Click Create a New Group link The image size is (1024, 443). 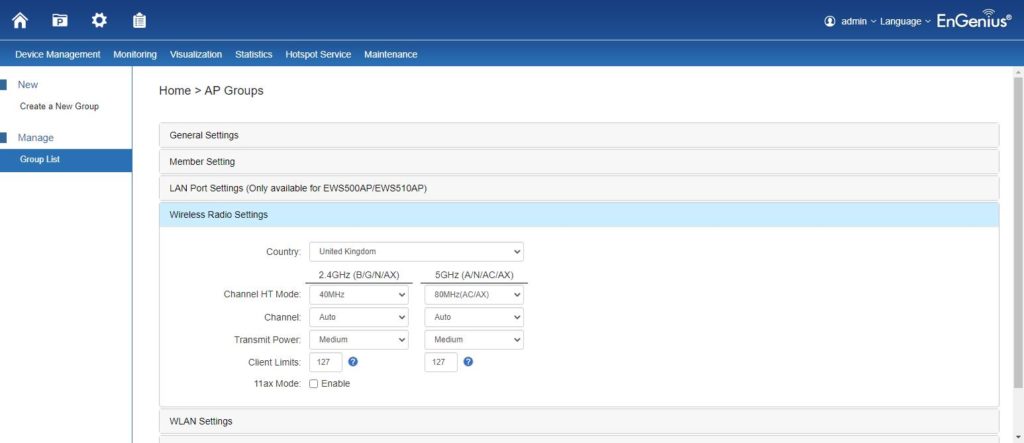(59, 106)
